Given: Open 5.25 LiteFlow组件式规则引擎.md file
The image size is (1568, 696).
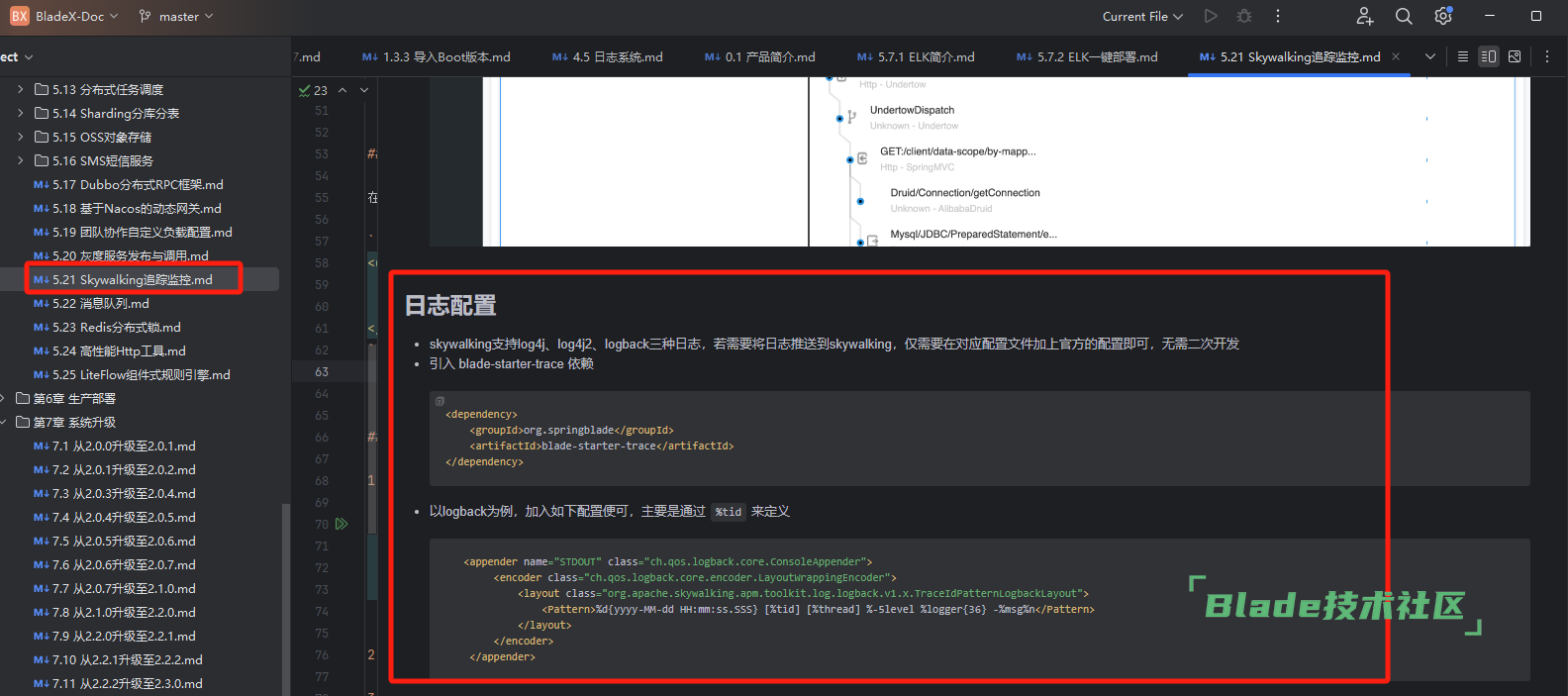Looking at the screenshot, I should click(x=132, y=374).
